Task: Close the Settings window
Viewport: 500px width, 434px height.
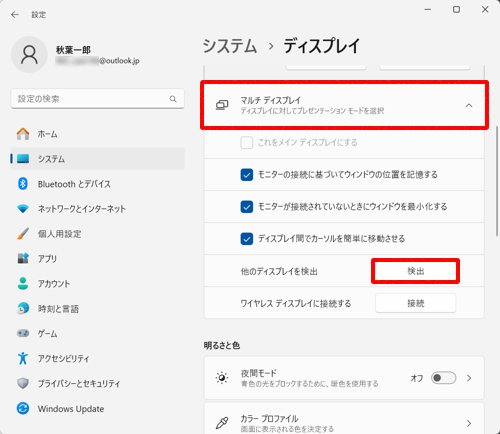Action: 485,10
